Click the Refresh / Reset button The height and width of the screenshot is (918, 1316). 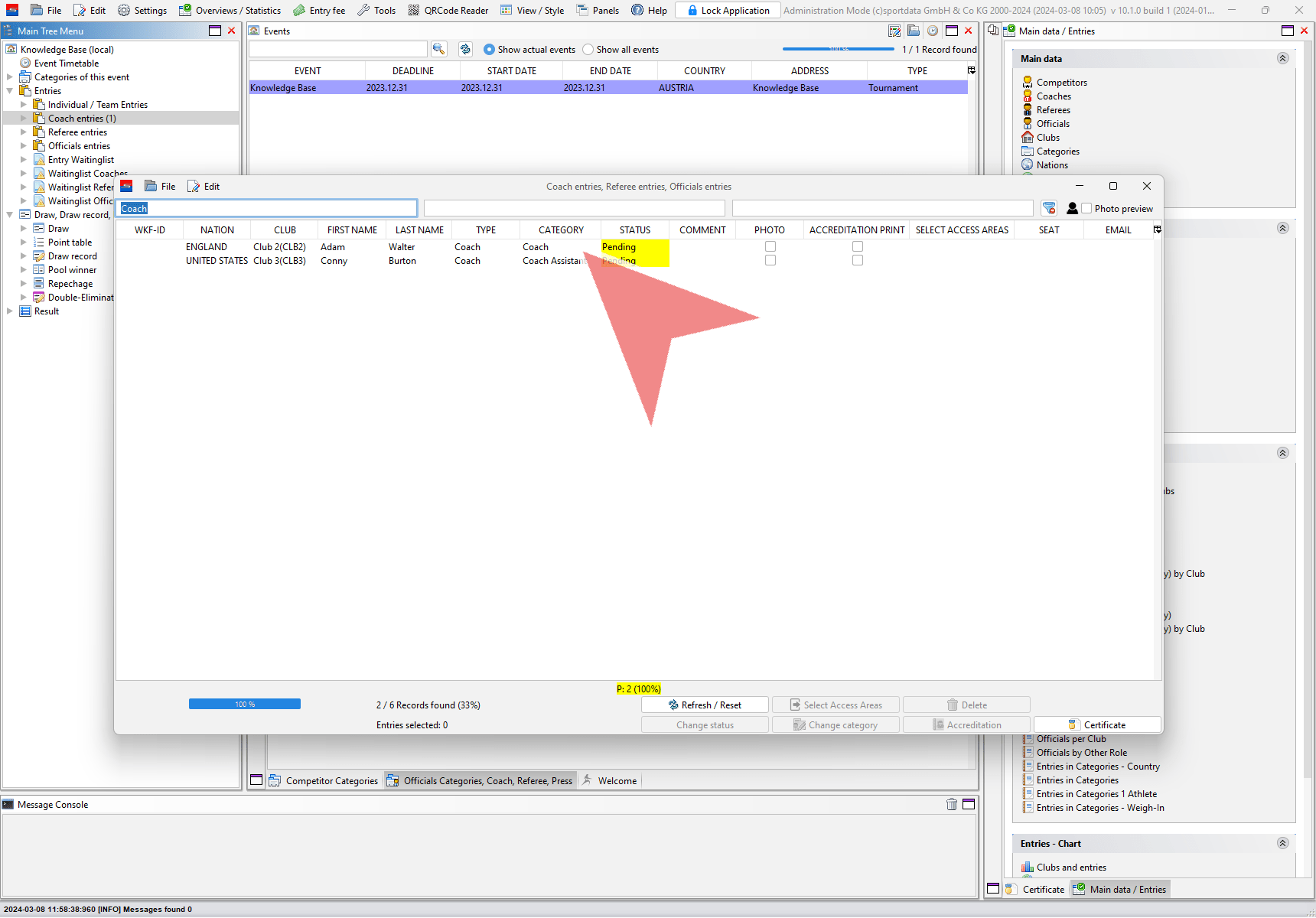(705, 705)
